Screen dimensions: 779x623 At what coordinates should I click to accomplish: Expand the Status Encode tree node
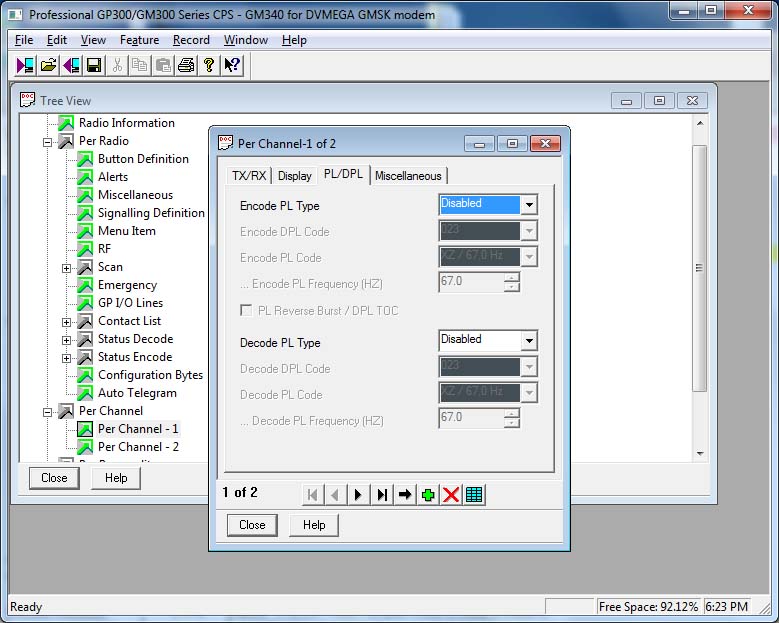(x=66, y=358)
